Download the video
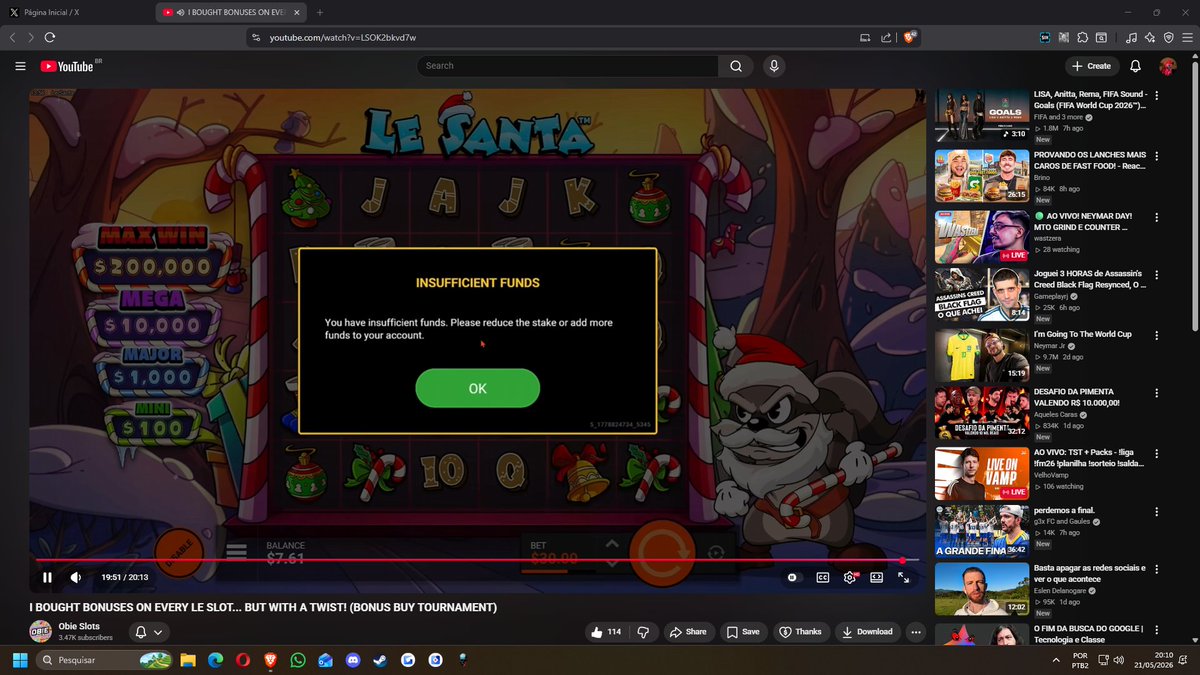1200x675 pixels. pos(866,632)
